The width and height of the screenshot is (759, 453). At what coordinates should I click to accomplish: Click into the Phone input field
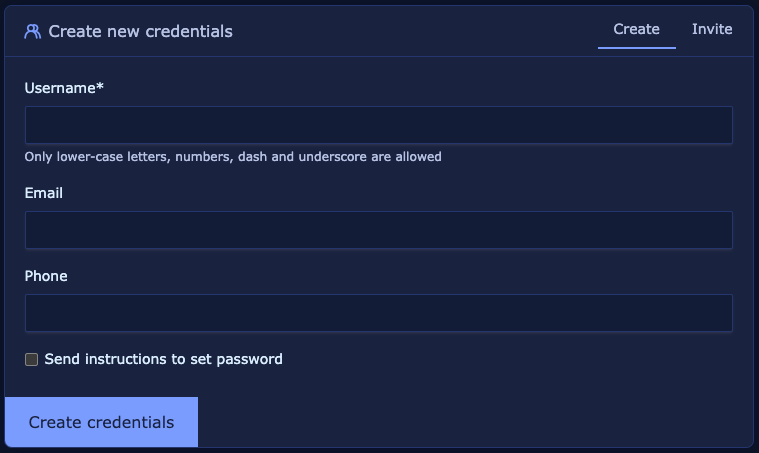pyautogui.click(x=379, y=313)
